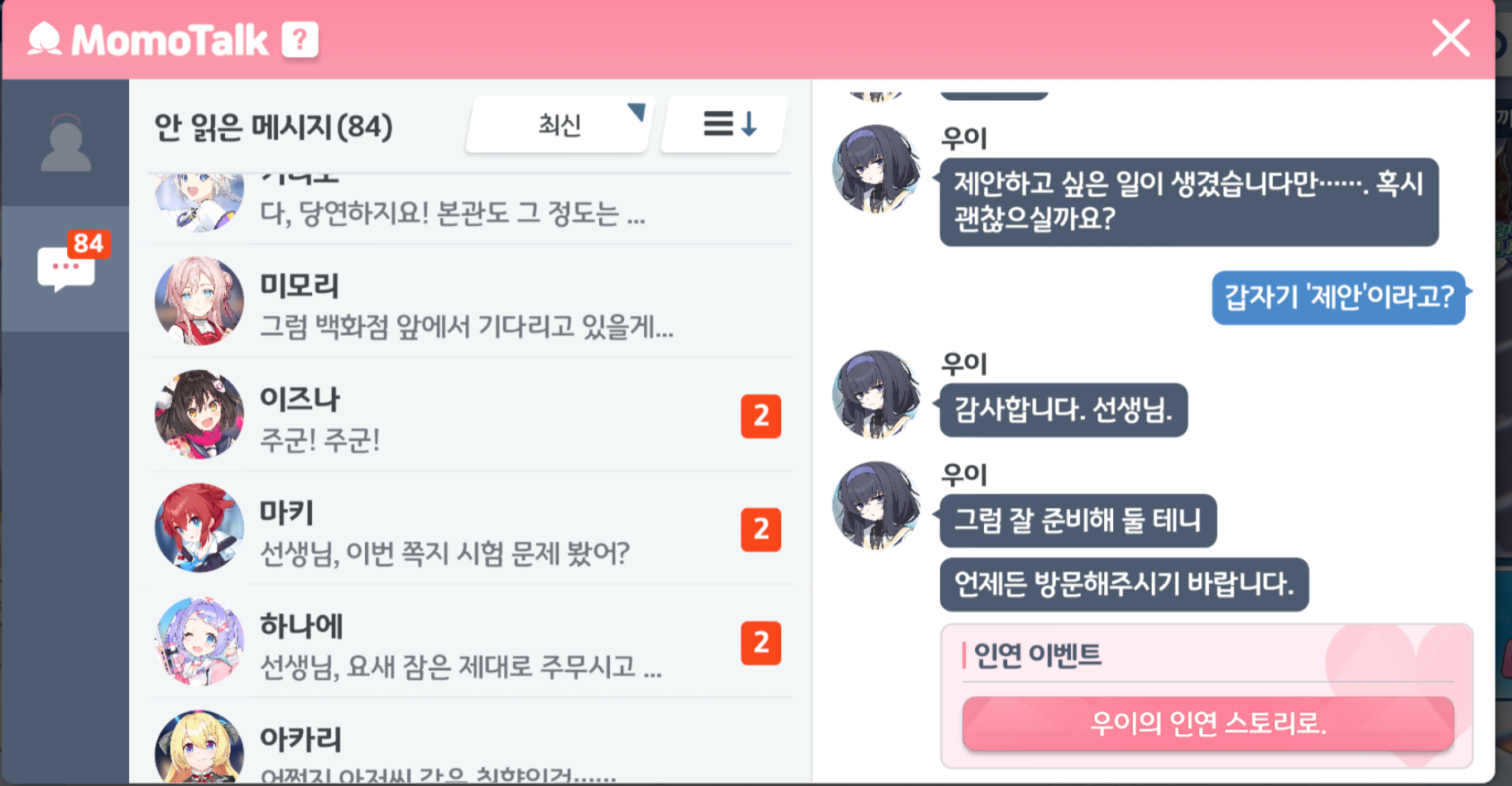Screen dimensions: 1512x786
Task: Click the 안 읽은 메시지(84) header
Action: point(273,127)
